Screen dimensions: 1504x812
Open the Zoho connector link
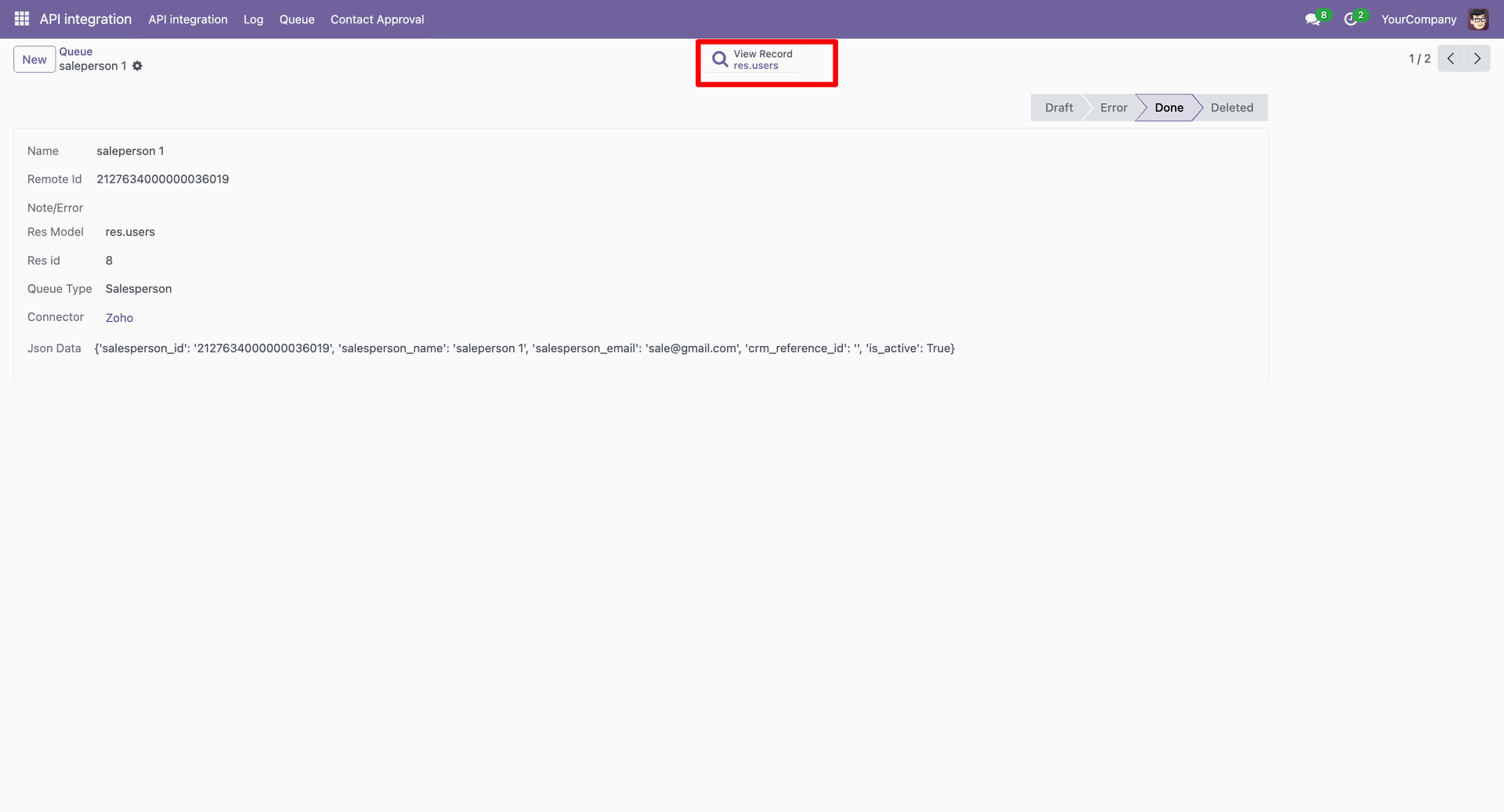tap(119, 318)
